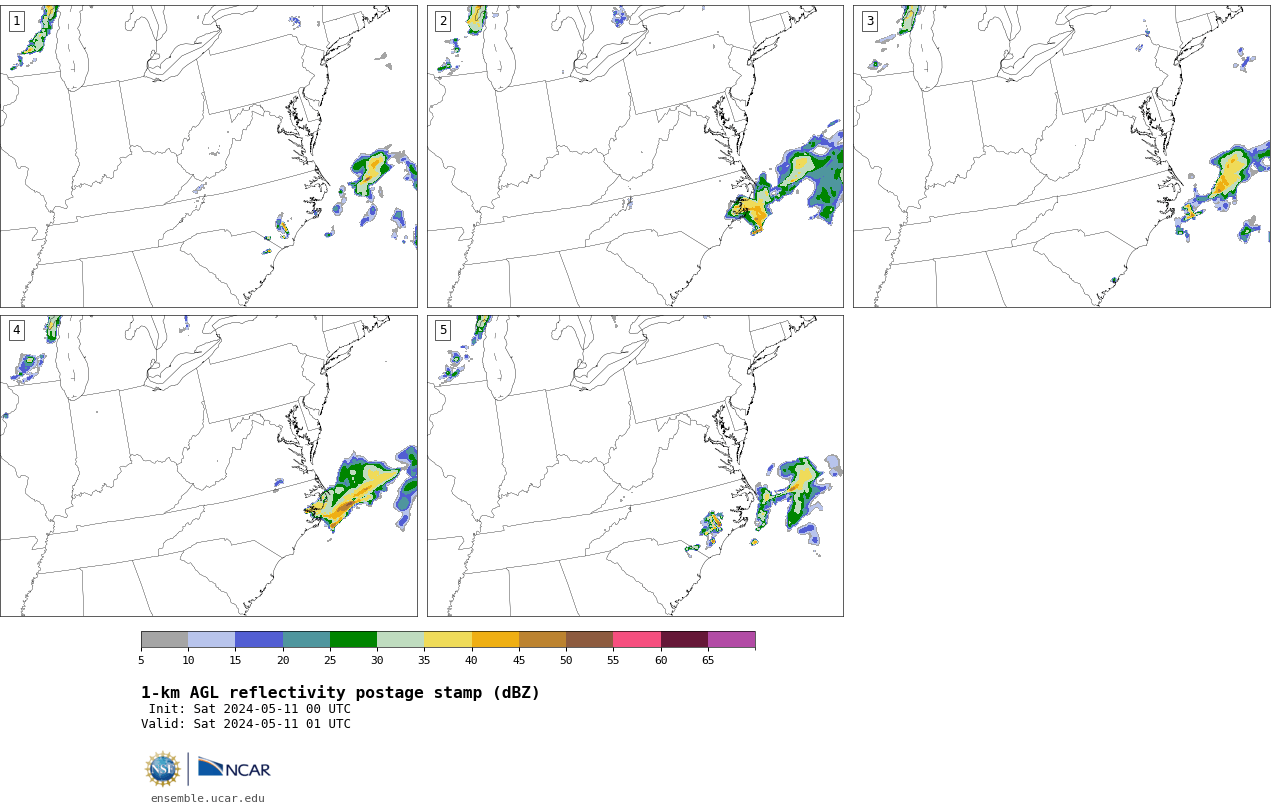Click the colorbar tick label 35
Screen dimensions: 1280x809
pos(424,660)
